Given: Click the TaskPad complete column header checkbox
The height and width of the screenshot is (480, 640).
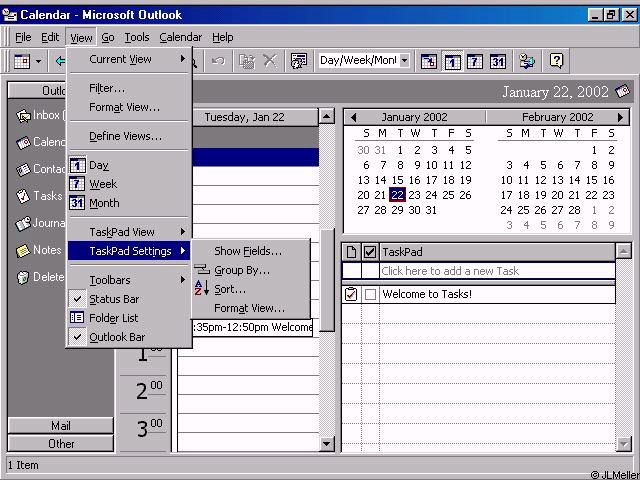Looking at the screenshot, I should click(370, 252).
